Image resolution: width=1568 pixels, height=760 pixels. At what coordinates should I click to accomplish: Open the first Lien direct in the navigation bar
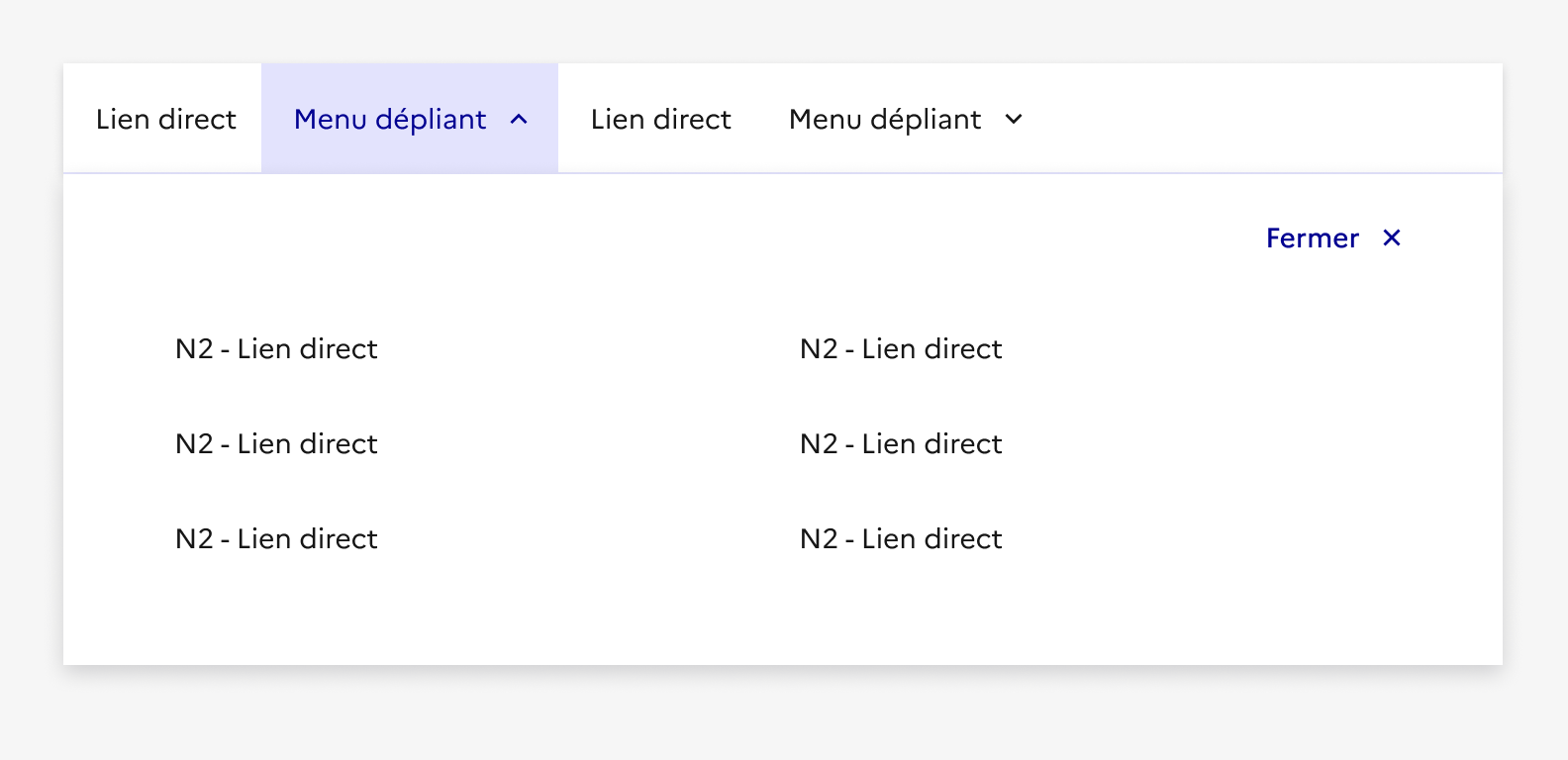[165, 120]
